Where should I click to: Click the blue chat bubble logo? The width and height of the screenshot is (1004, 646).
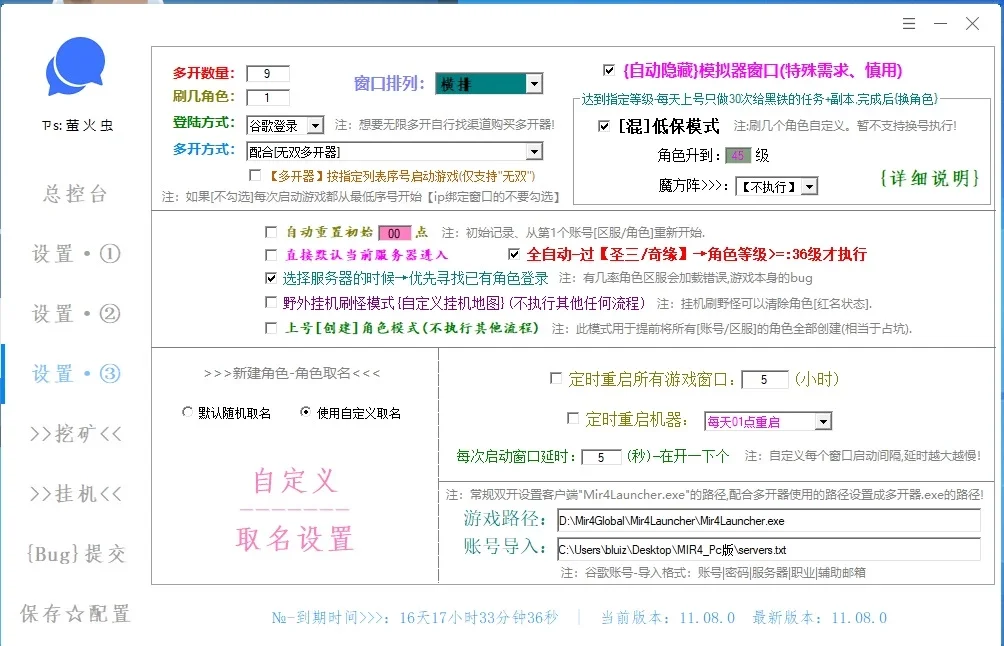(75, 66)
